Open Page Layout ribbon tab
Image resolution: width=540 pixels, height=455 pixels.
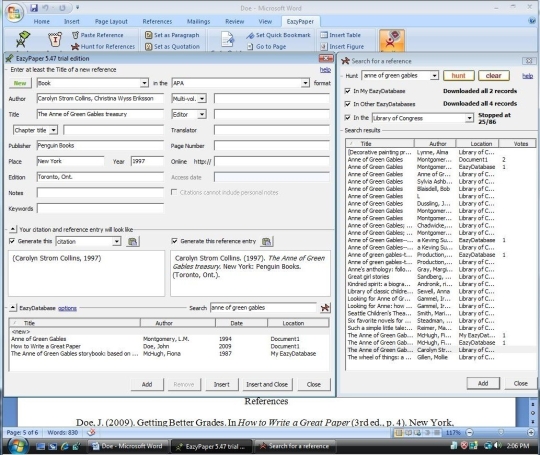click(x=111, y=21)
